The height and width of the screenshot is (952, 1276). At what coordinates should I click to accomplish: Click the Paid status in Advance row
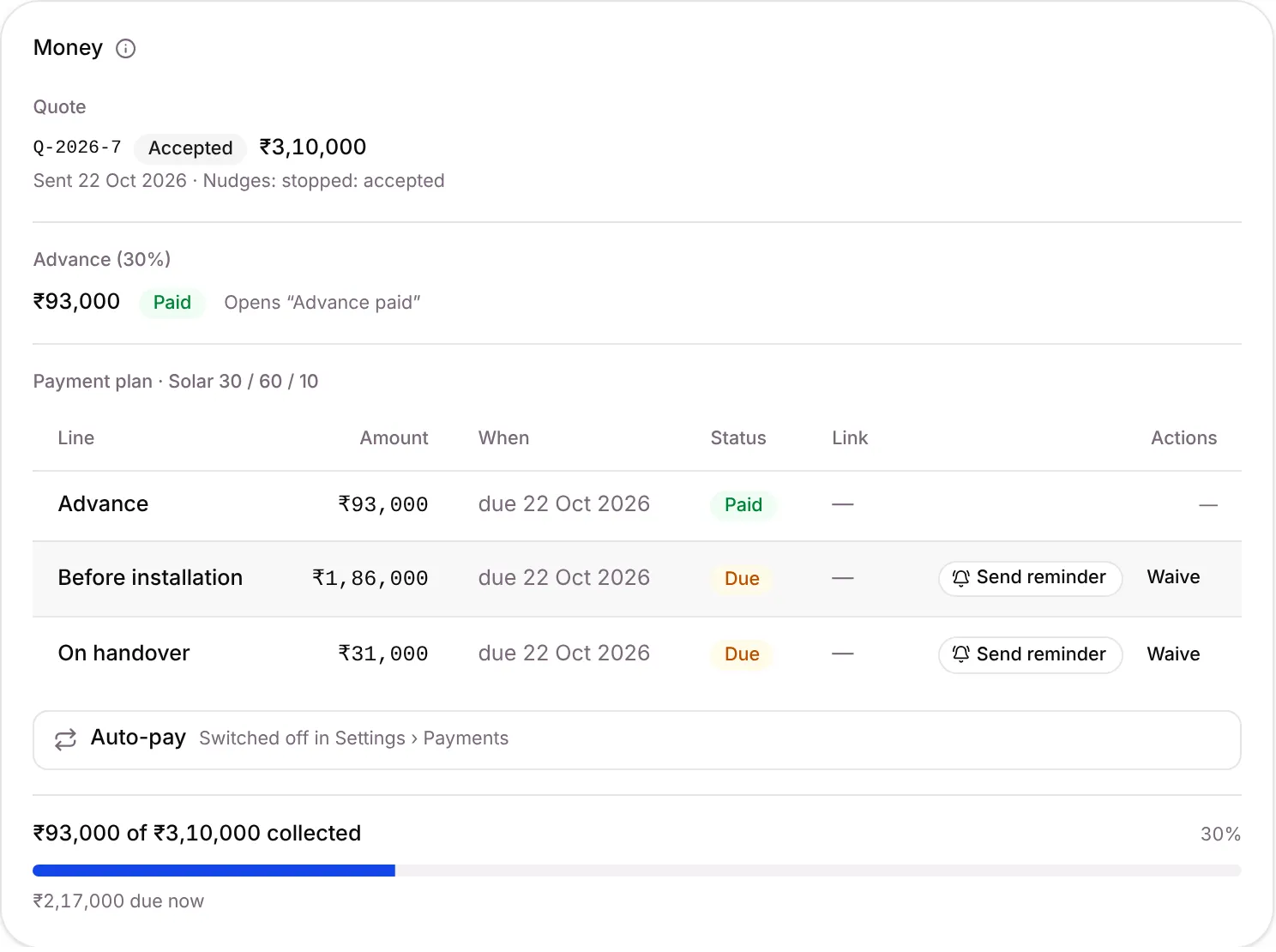tap(743, 505)
